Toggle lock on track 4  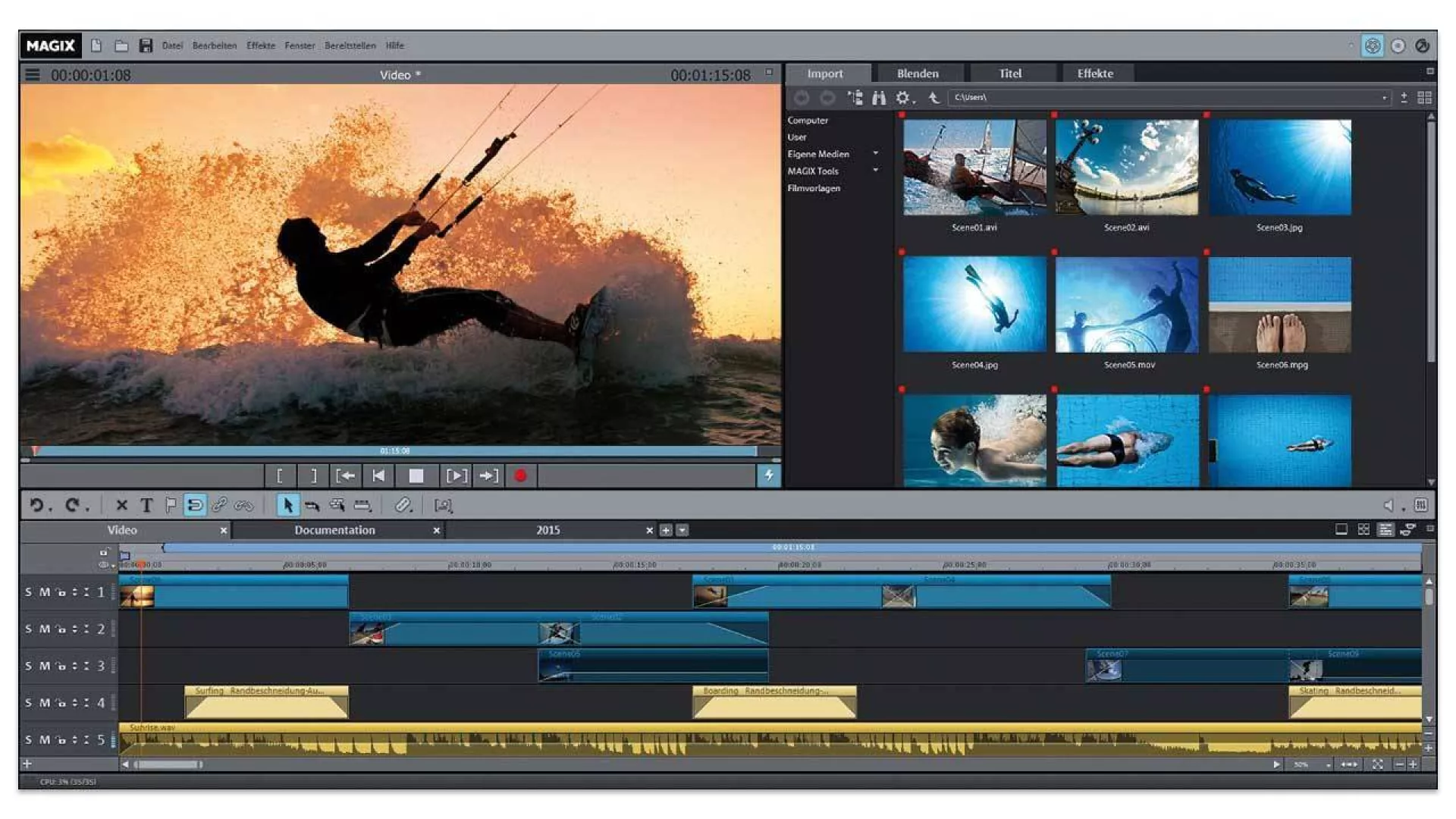[x=61, y=703]
